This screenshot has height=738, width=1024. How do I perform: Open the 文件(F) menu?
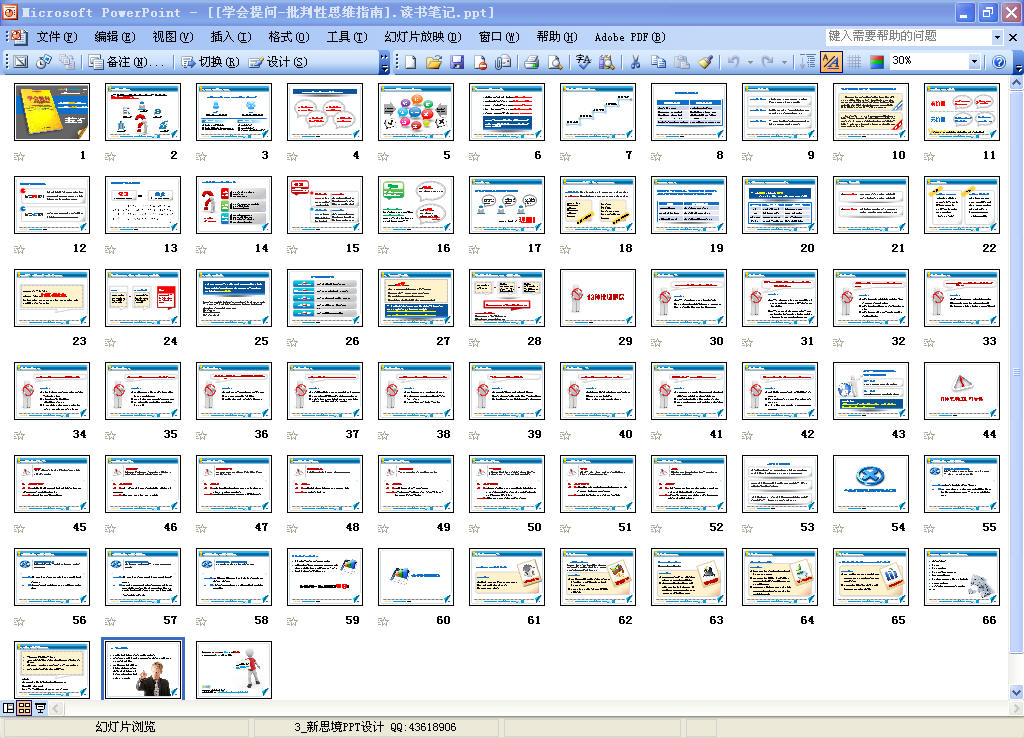[x=57, y=37]
